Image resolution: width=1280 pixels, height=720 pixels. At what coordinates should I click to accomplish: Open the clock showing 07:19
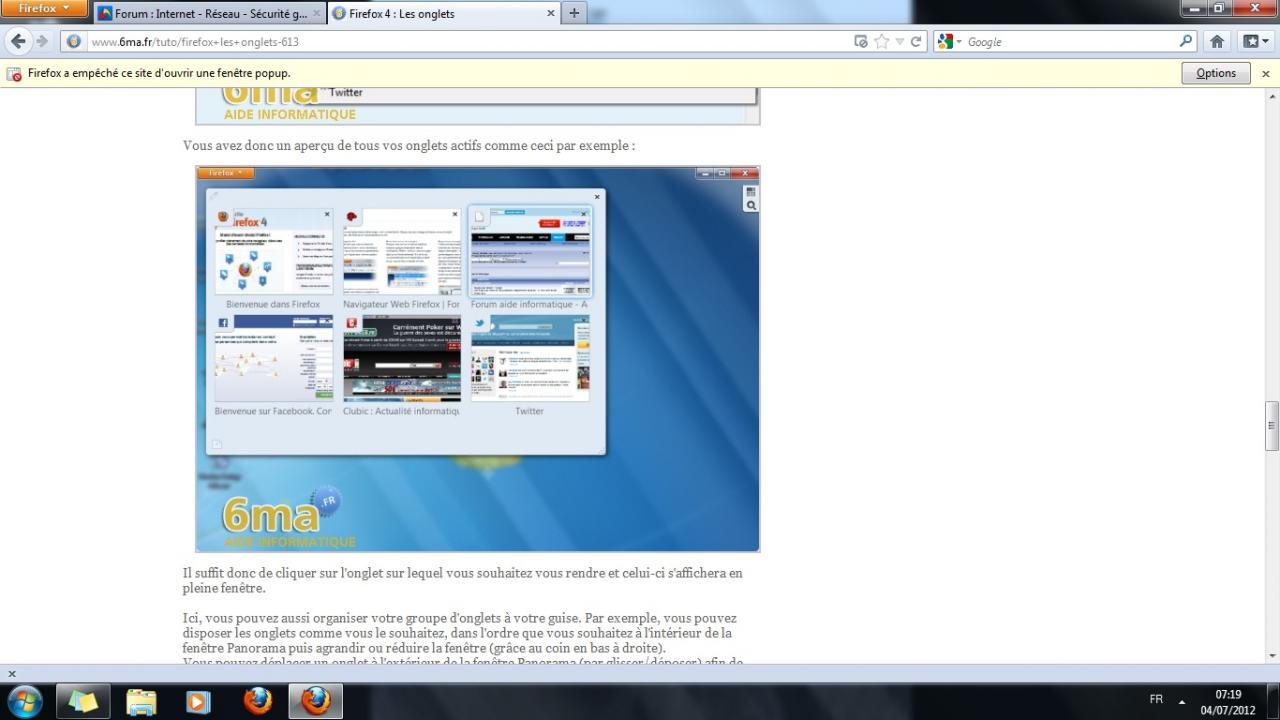[x=1228, y=702]
